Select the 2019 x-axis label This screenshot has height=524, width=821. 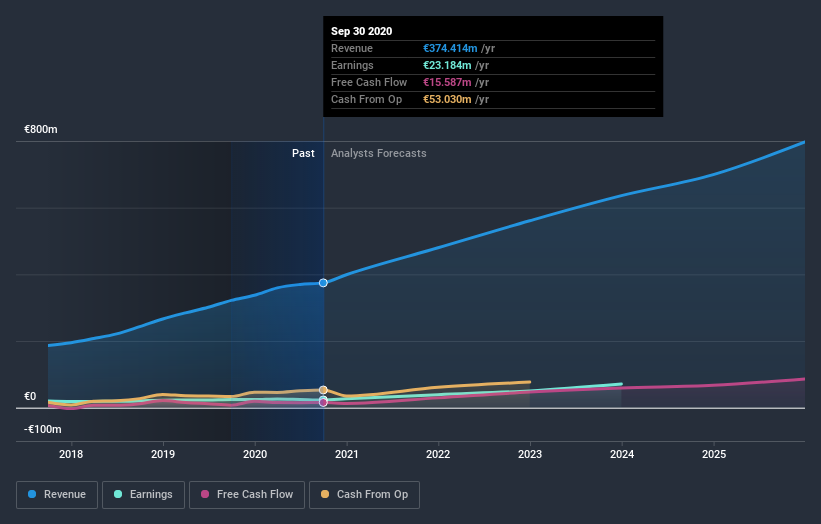(x=163, y=454)
